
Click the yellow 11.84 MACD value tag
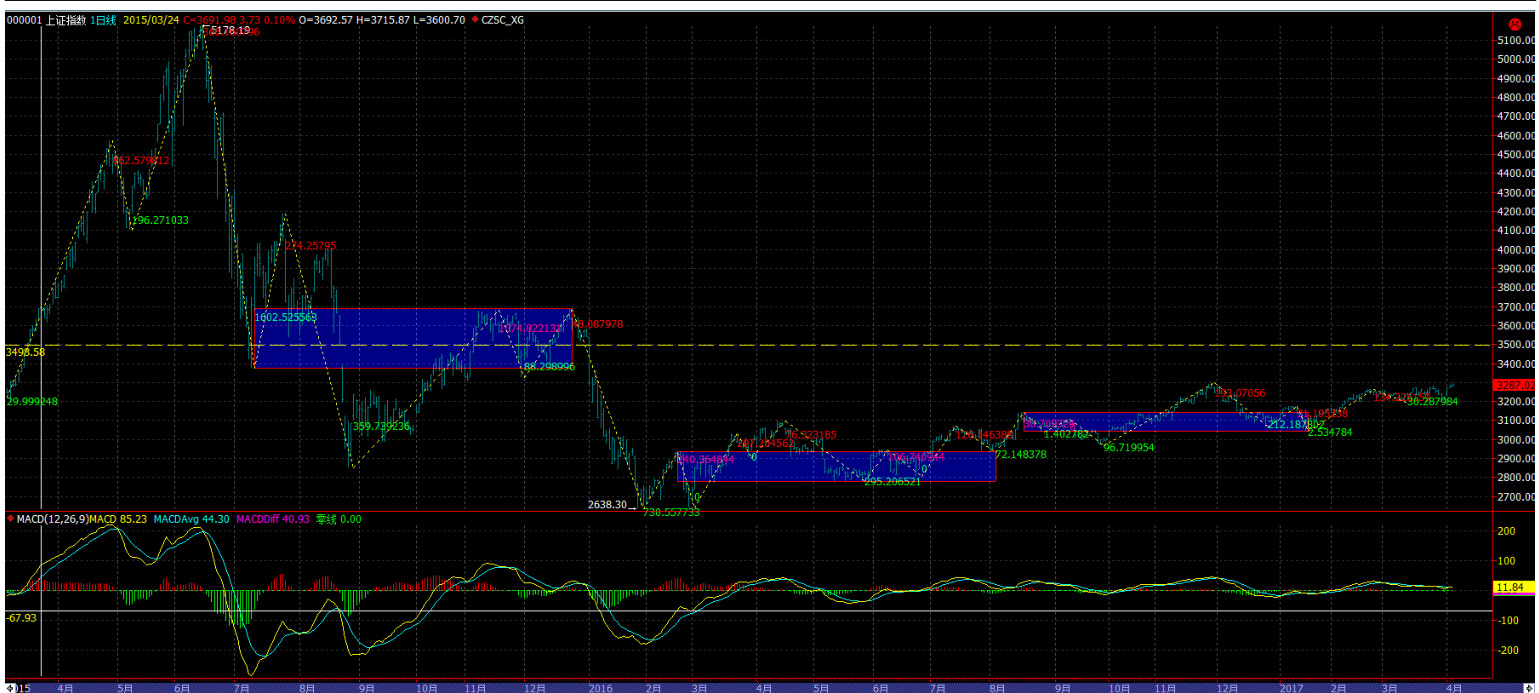1512,587
